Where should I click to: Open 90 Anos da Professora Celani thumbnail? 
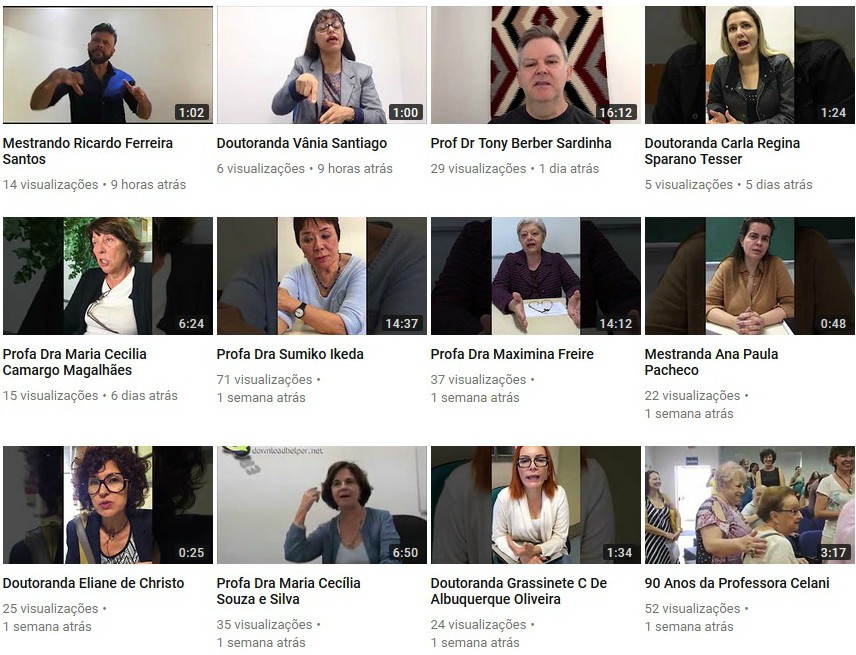[750, 505]
